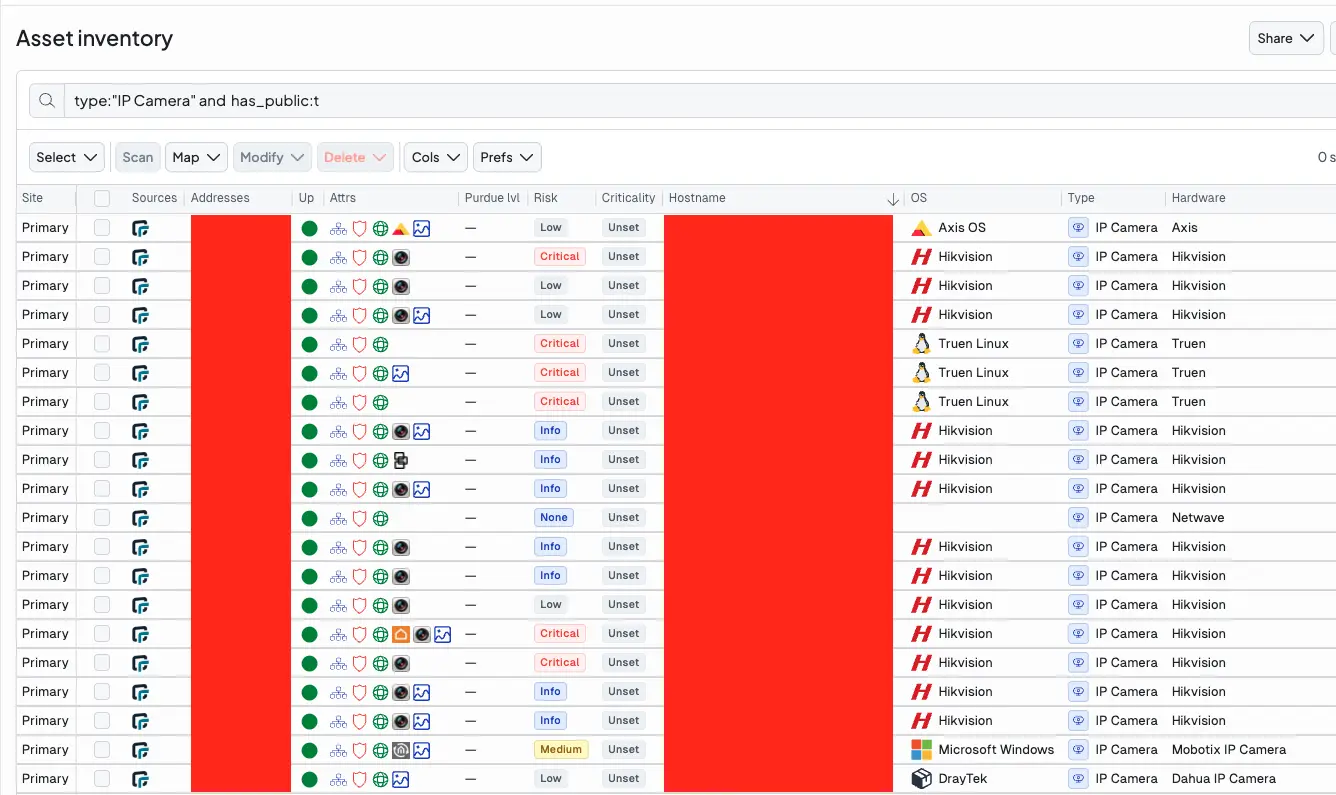Screen dimensions: 1336x795
Task: Click the green globe icon in Axis row
Action: pos(380,228)
